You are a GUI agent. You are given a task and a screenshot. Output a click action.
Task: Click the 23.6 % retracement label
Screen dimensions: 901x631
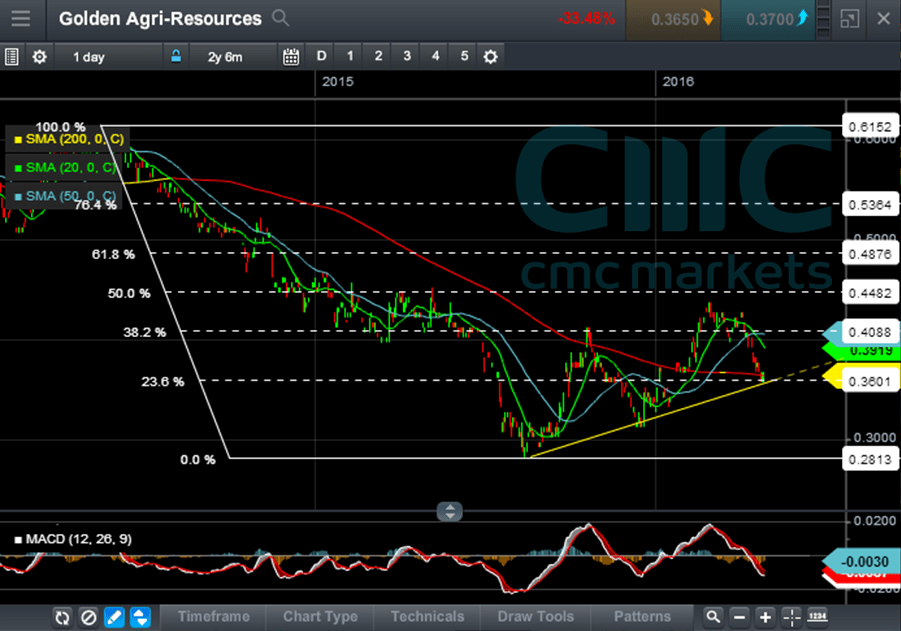coord(163,382)
